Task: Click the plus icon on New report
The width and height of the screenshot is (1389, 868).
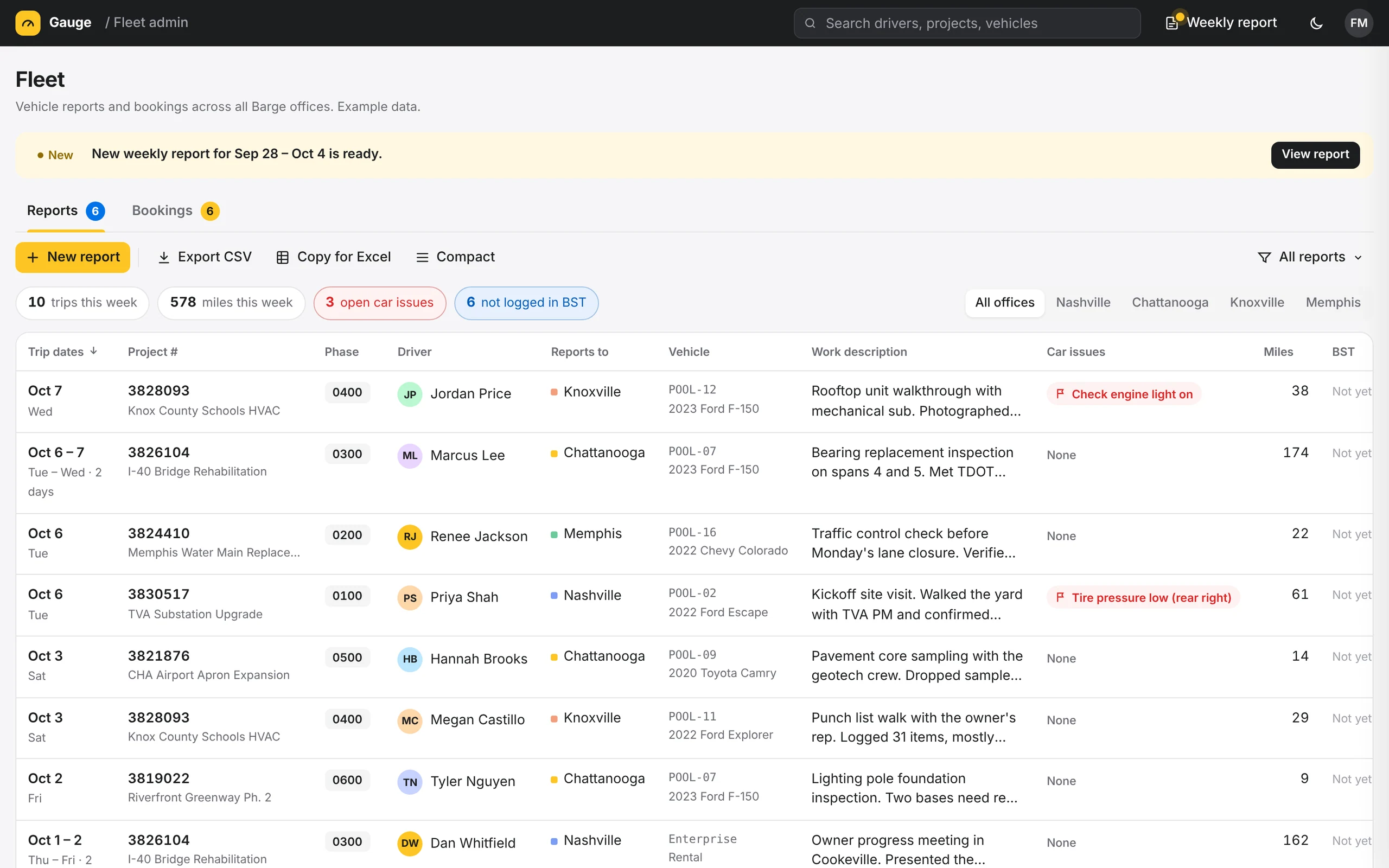Action: pyautogui.click(x=33, y=257)
